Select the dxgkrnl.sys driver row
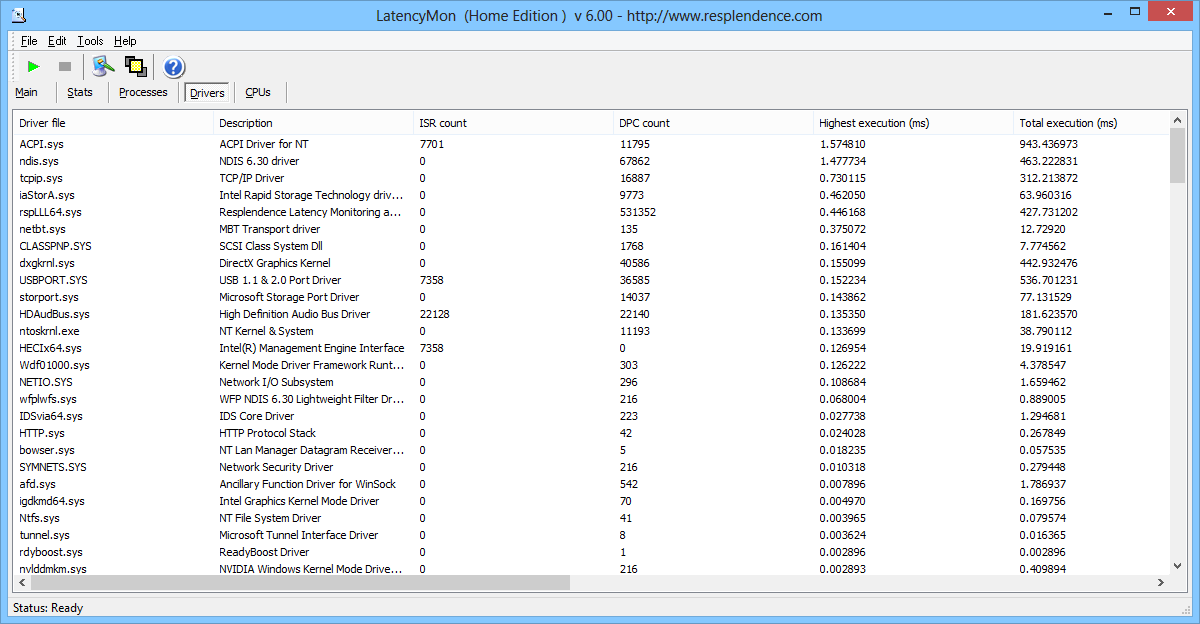Viewport: 1200px width, 624px height. click(x=591, y=263)
